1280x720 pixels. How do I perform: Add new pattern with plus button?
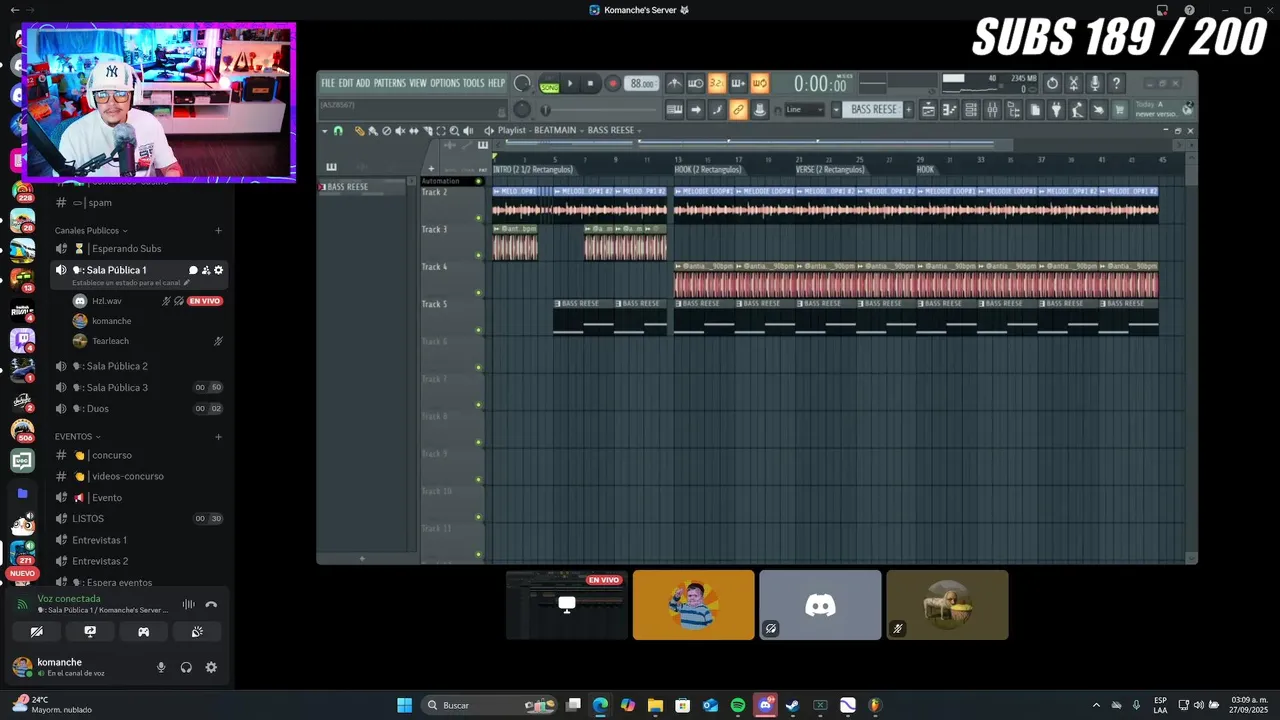(909, 110)
